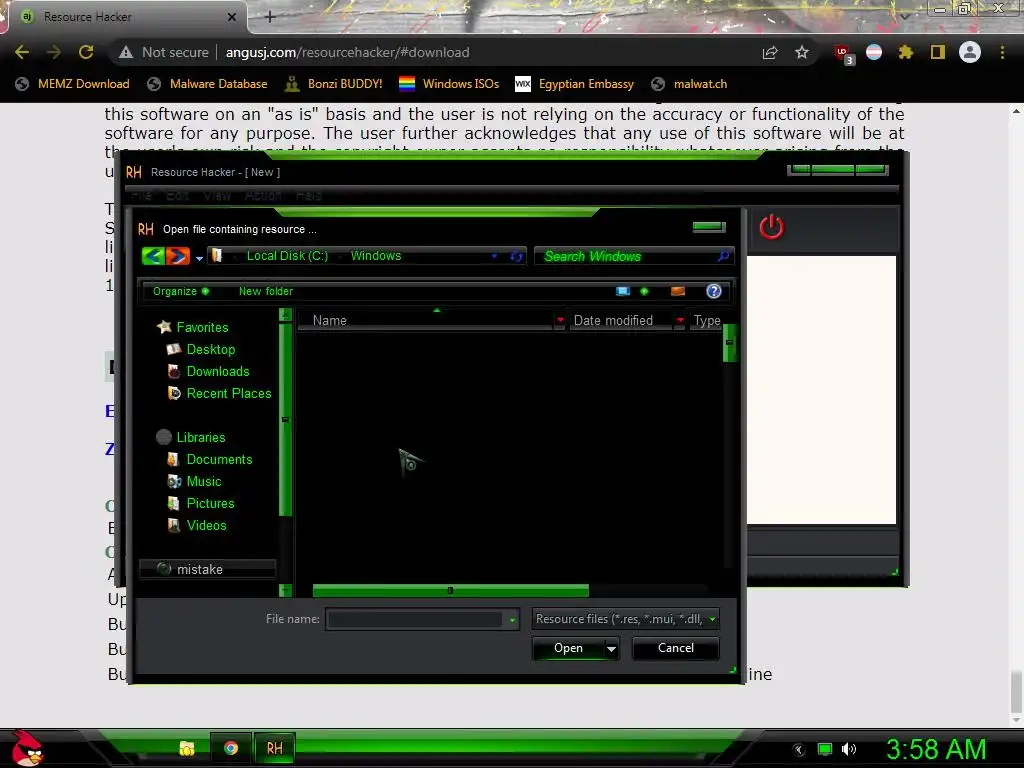Click the navigation pane scrollbar
Image resolution: width=1024 pixels, height=768 pixels.
tap(285, 419)
